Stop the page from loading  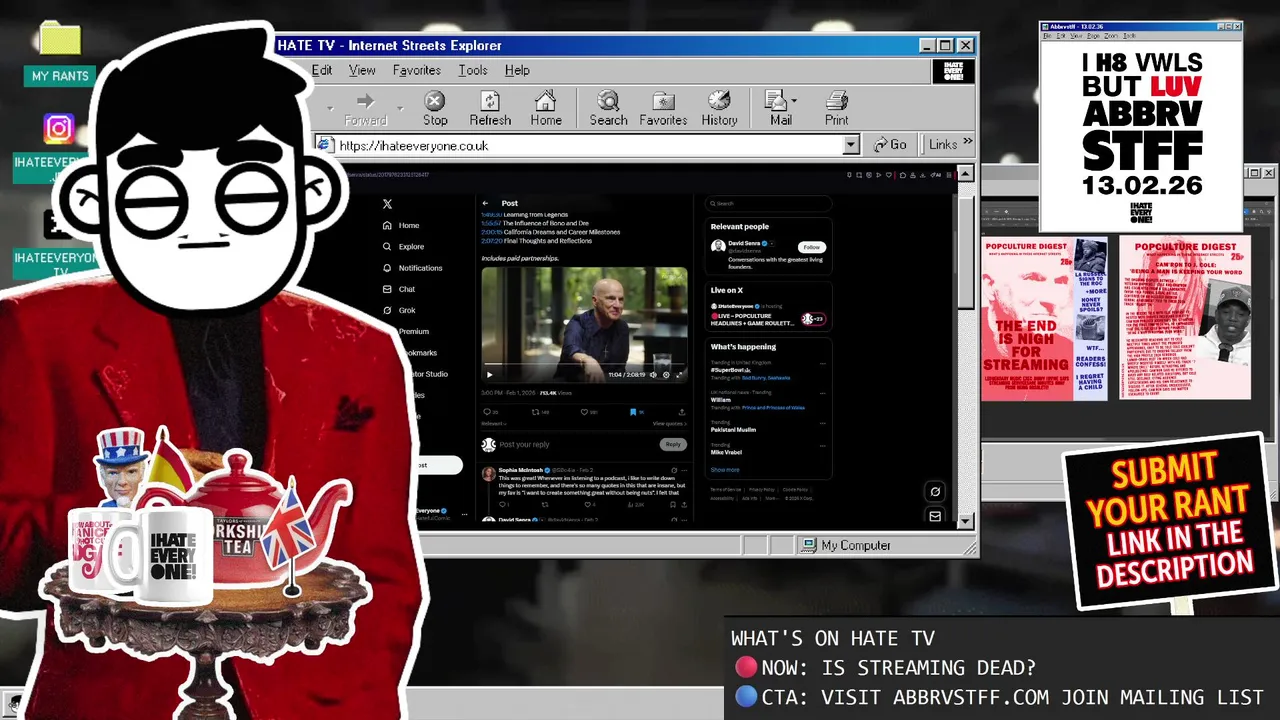pos(435,109)
